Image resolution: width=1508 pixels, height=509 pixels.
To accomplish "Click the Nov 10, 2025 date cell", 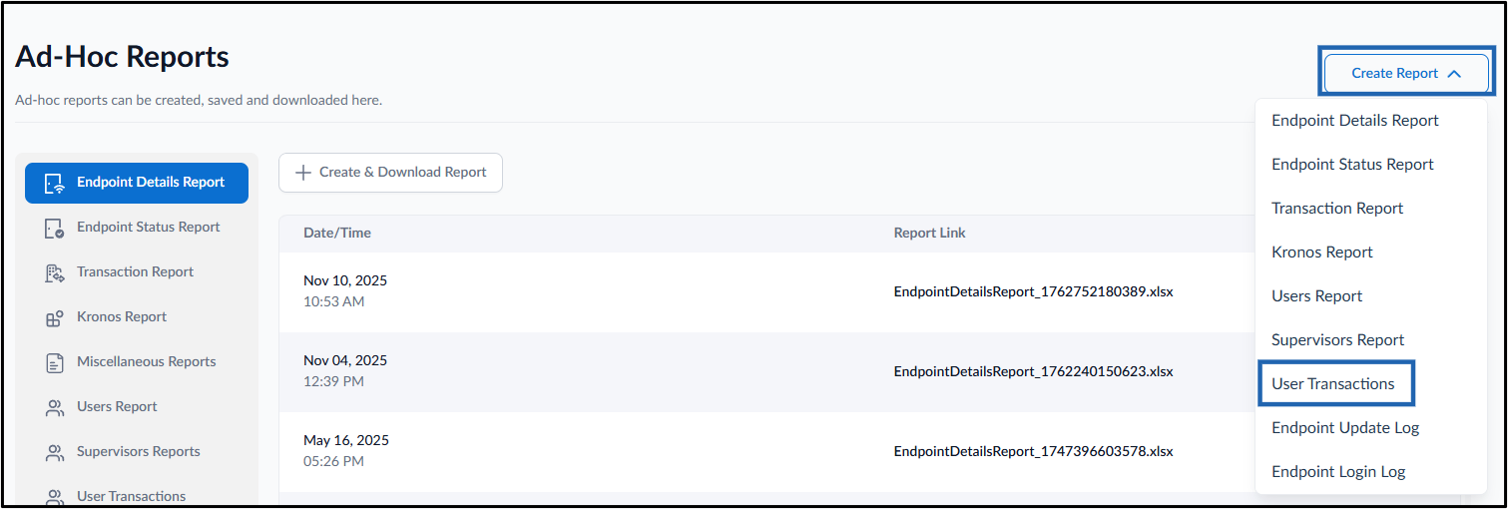I will 345,281.
